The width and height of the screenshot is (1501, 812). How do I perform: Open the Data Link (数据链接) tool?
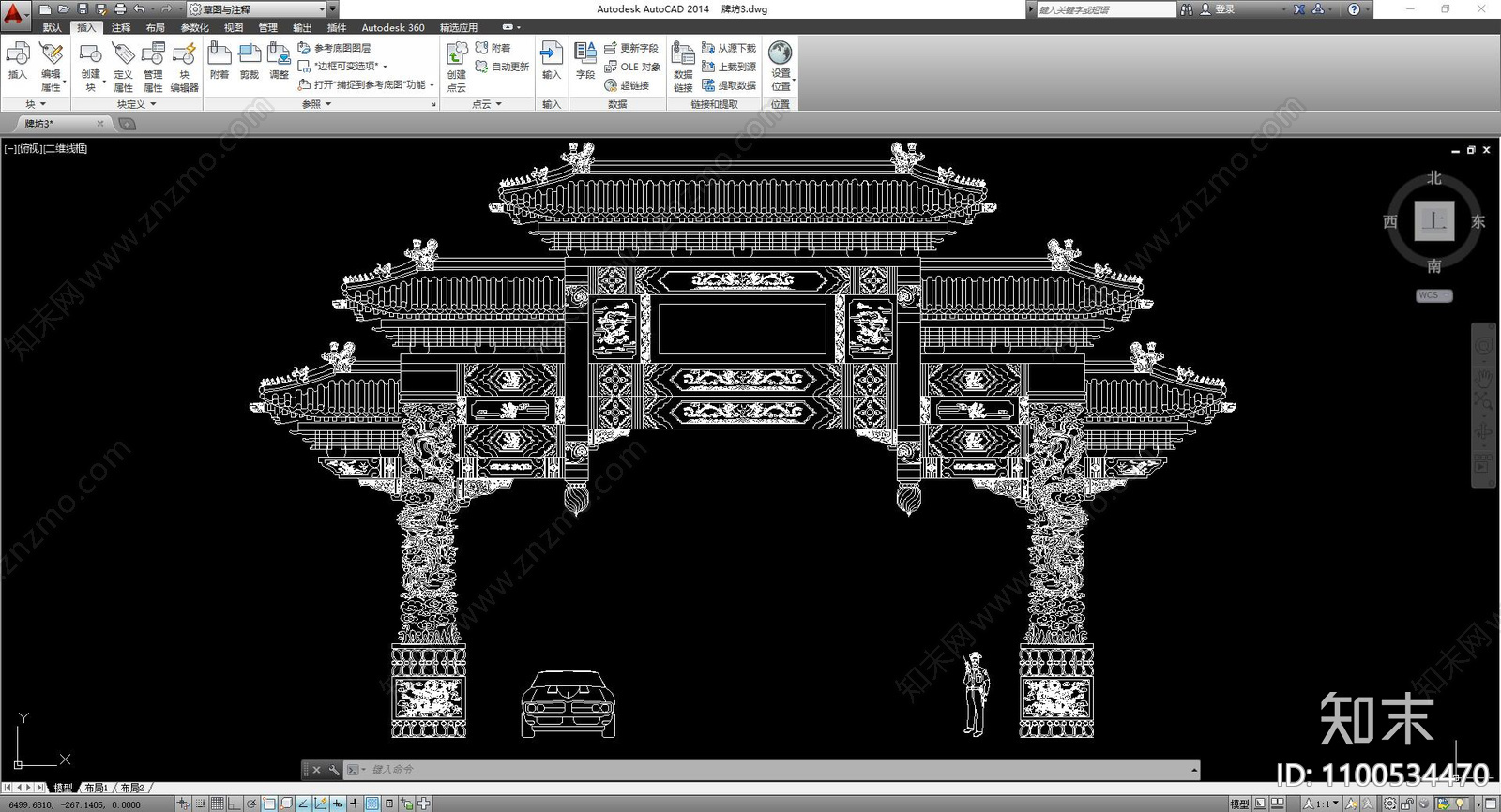tap(683, 66)
